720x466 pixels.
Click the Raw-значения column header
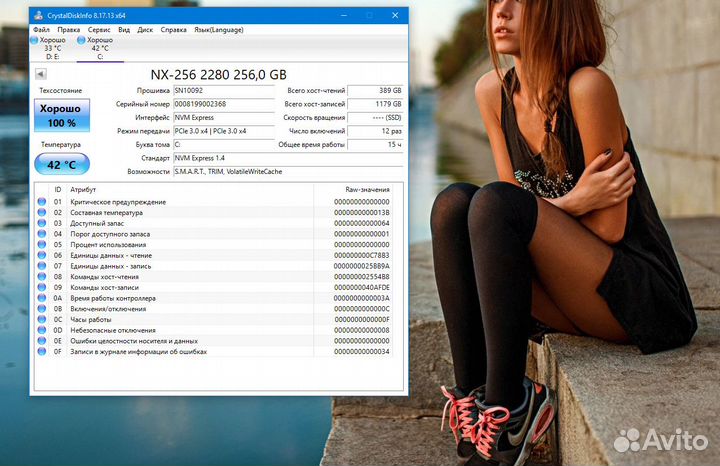[x=353, y=190]
